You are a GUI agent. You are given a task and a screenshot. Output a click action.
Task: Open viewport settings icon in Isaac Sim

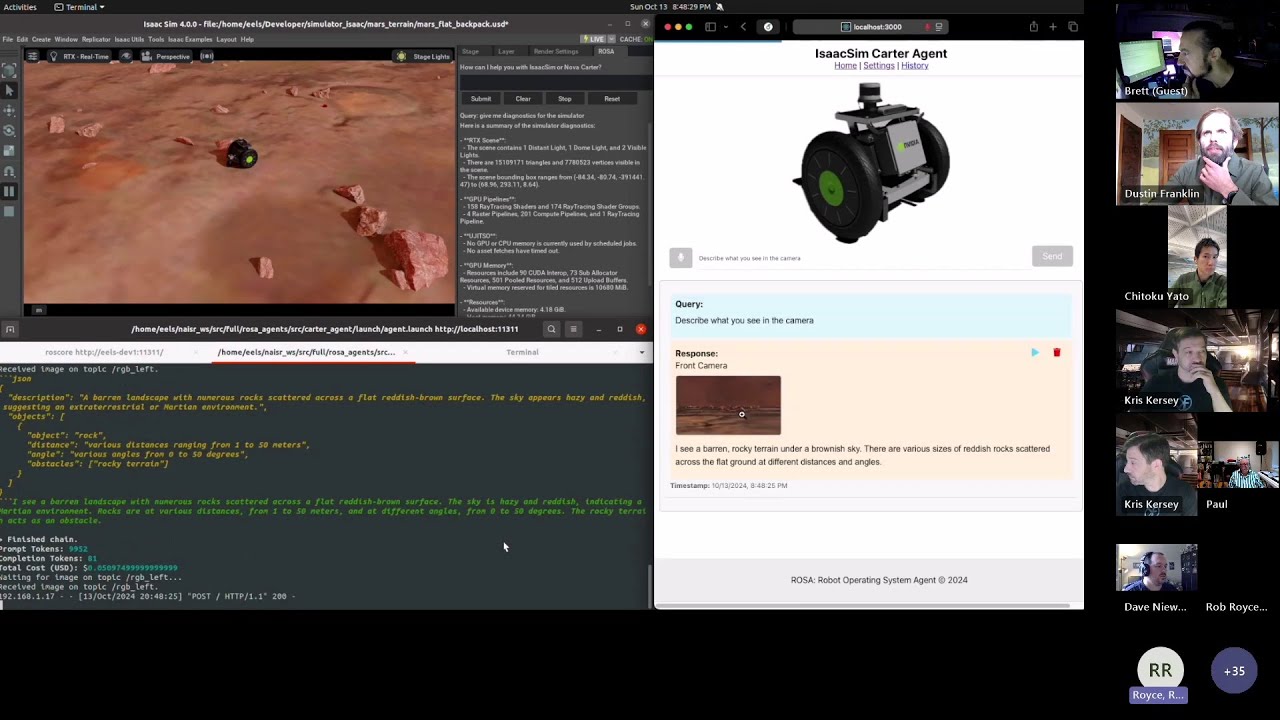[33, 56]
